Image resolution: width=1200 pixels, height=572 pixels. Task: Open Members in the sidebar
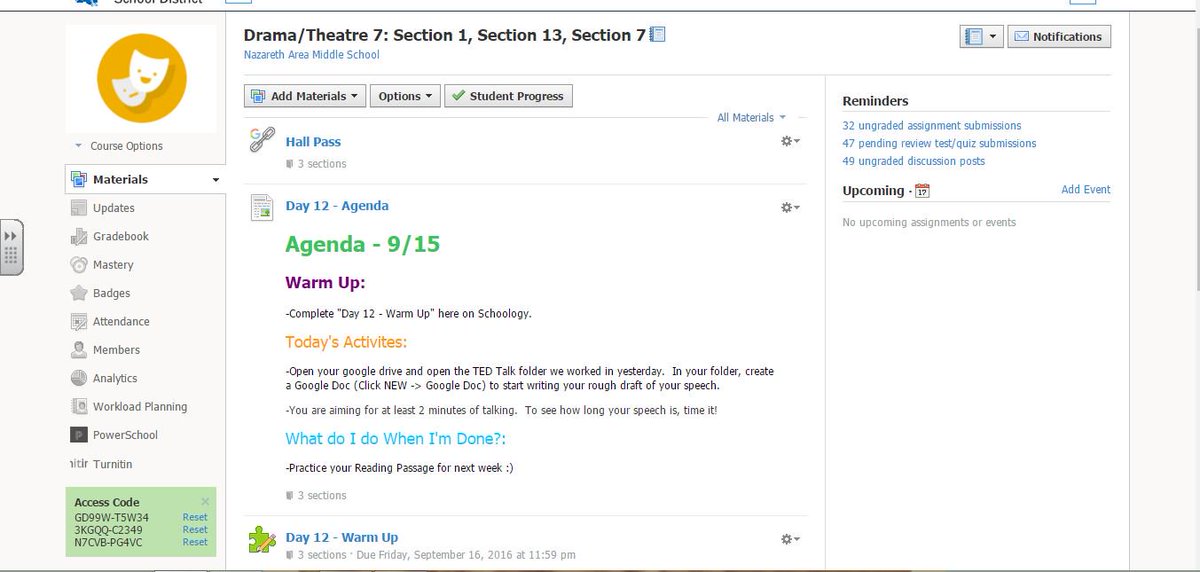pos(117,350)
